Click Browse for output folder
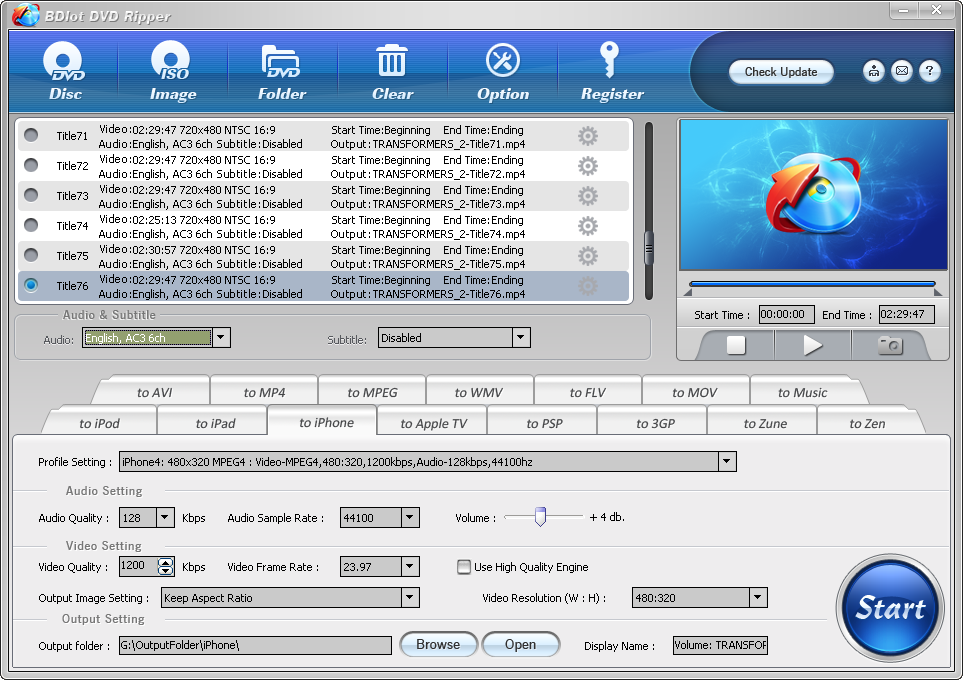 coord(438,644)
